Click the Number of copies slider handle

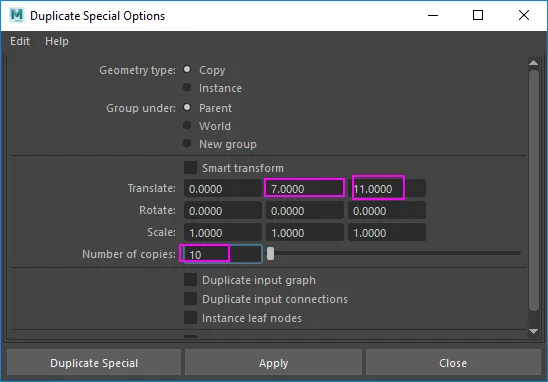pos(270,254)
